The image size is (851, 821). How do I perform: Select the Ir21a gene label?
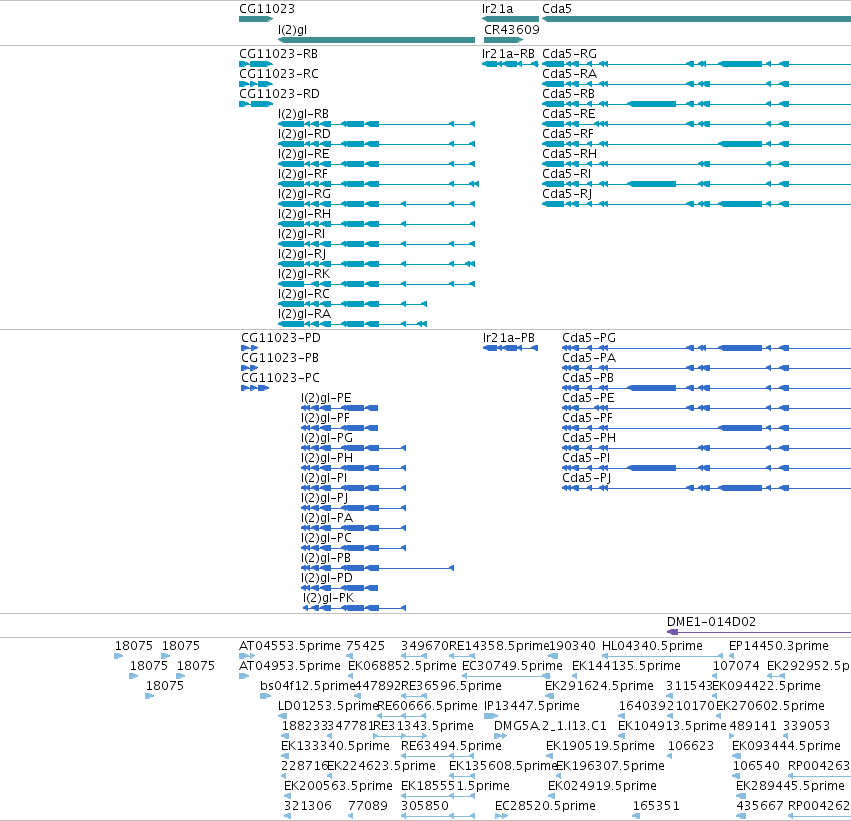[x=497, y=9]
